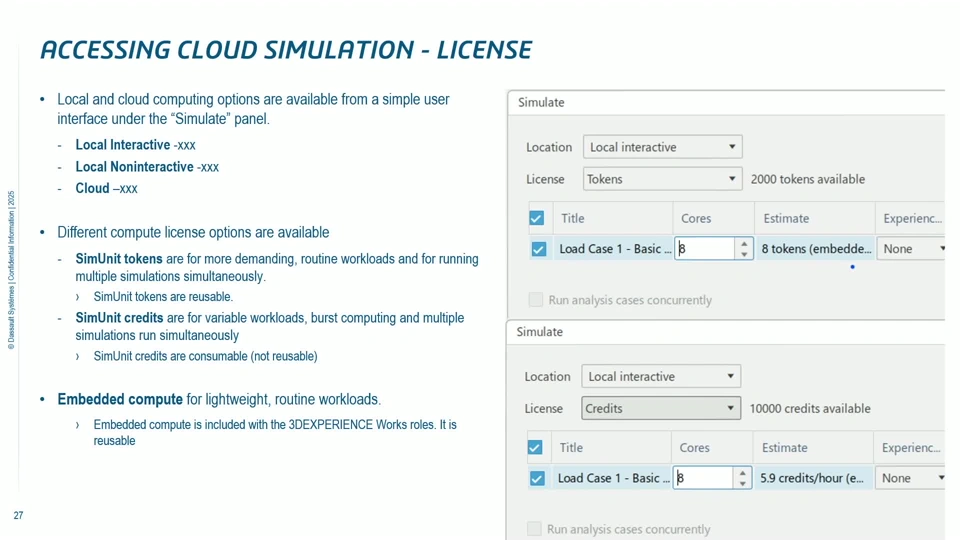This screenshot has width=960, height=540.
Task: Decrease Cores with the down arrow in the Credits panel
Action: tap(742, 484)
